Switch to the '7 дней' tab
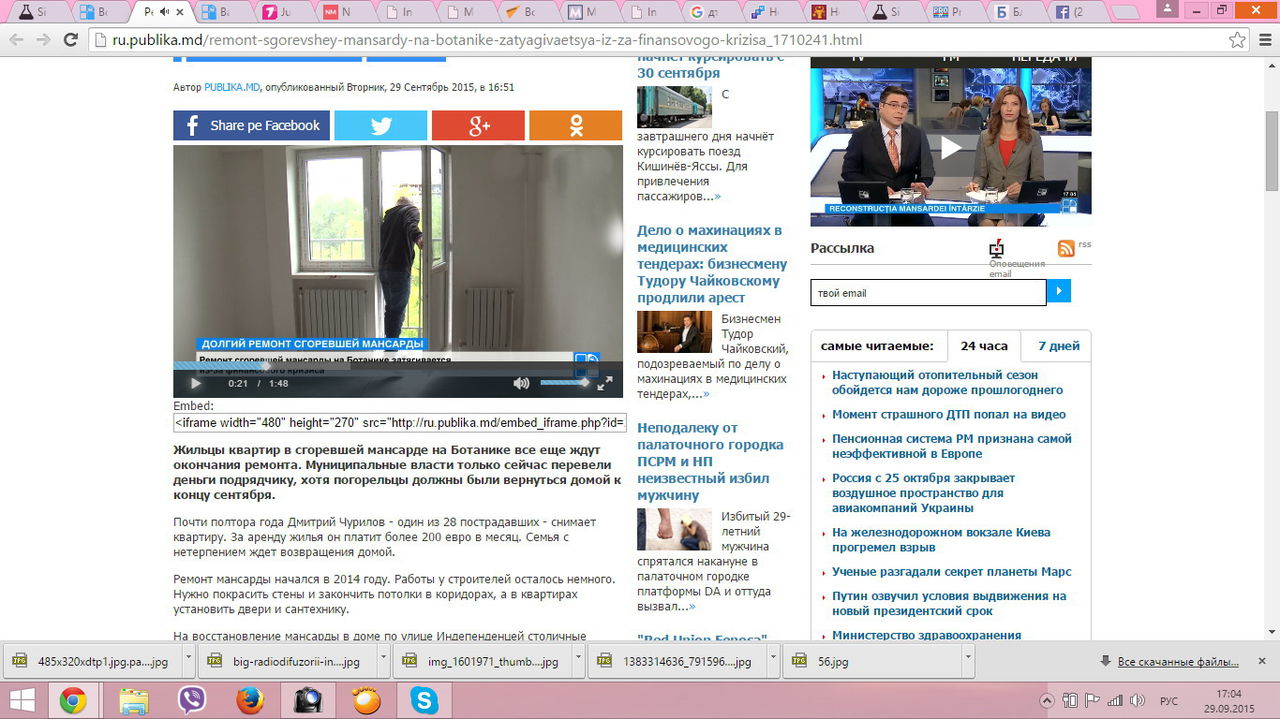This screenshot has width=1280, height=719. 1058,346
